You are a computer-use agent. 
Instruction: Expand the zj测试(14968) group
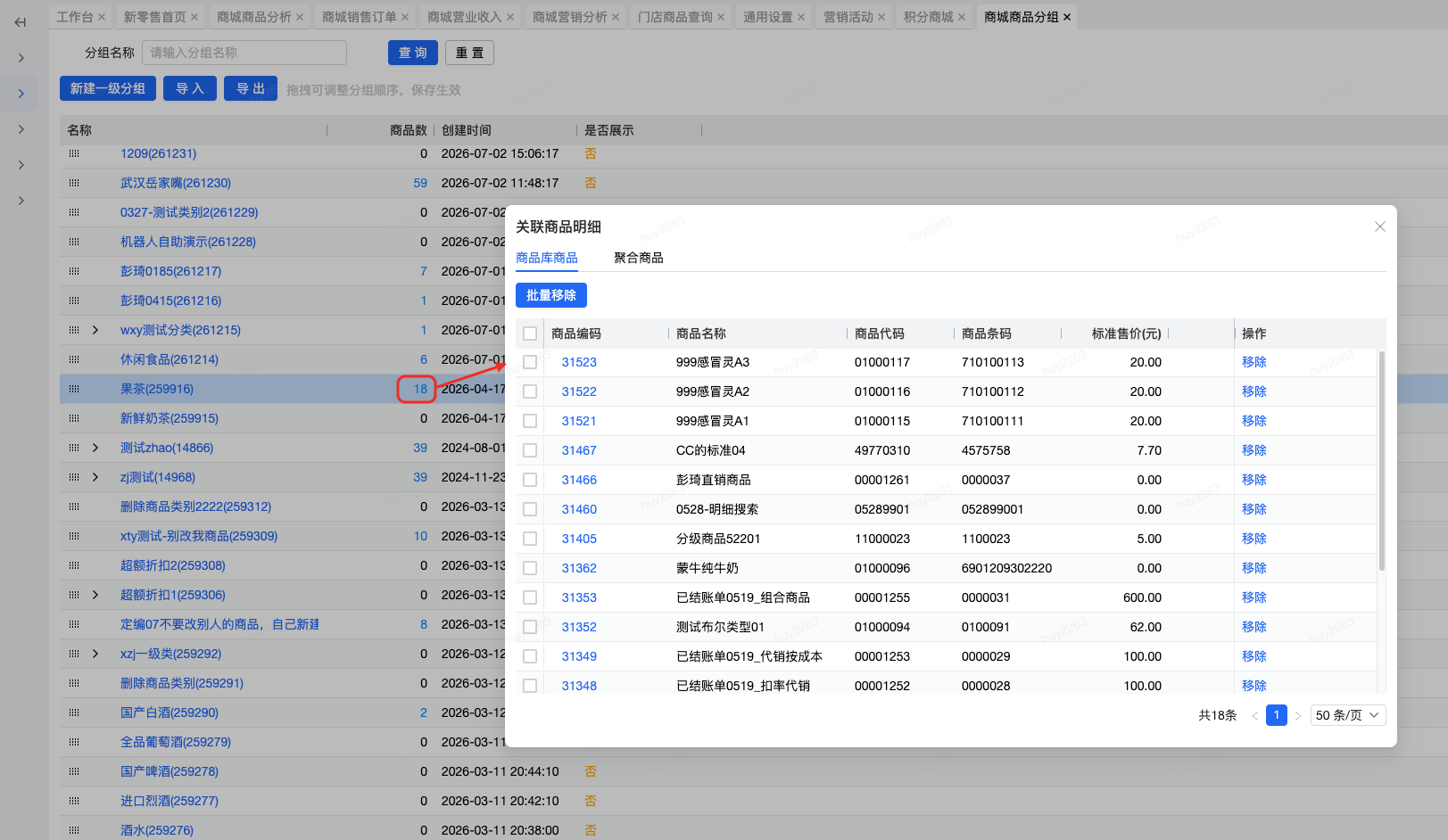95,477
